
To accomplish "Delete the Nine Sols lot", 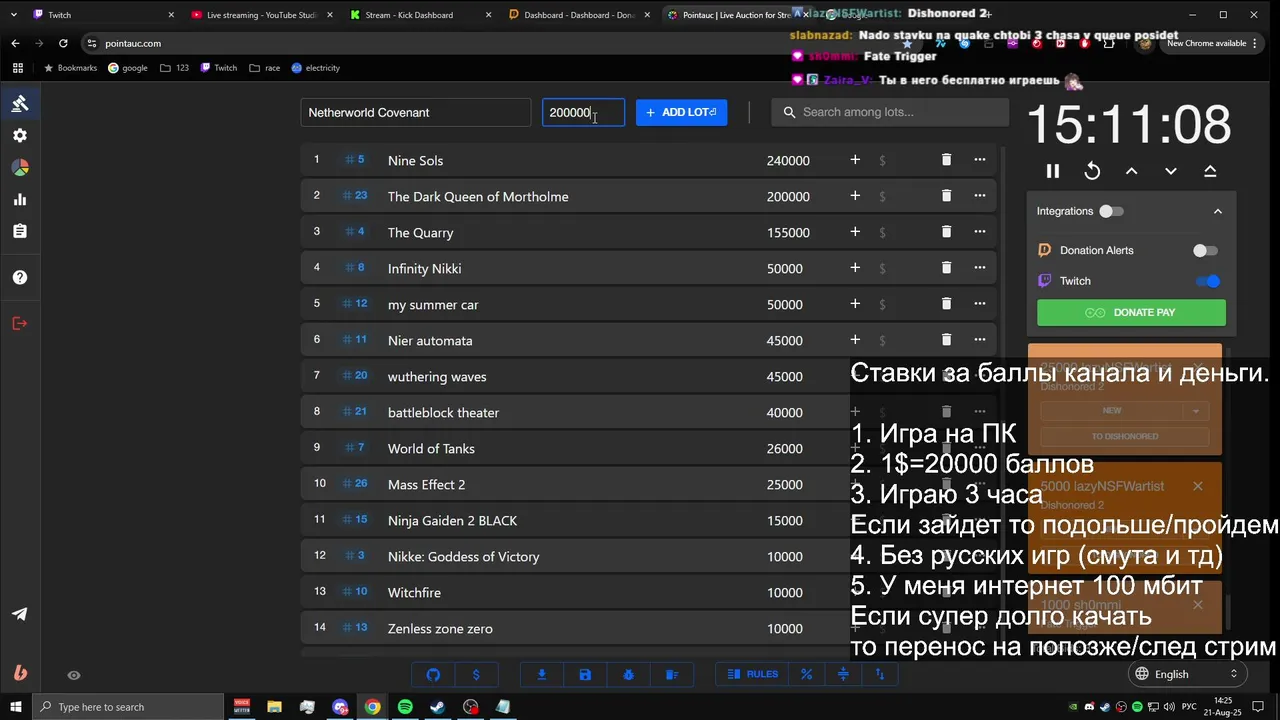I will coord(946,160).
